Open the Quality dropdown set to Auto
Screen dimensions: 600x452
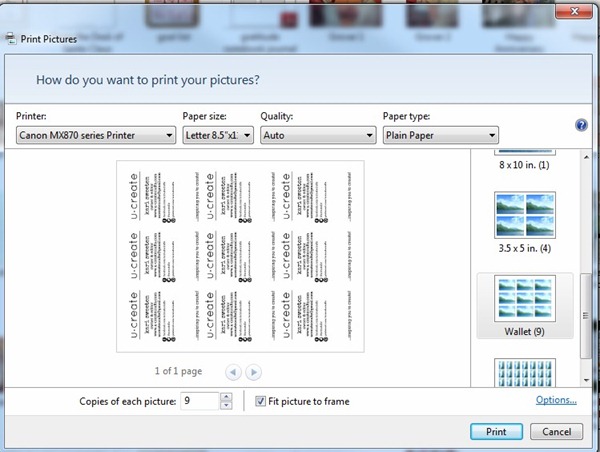[x=318, y=135]
